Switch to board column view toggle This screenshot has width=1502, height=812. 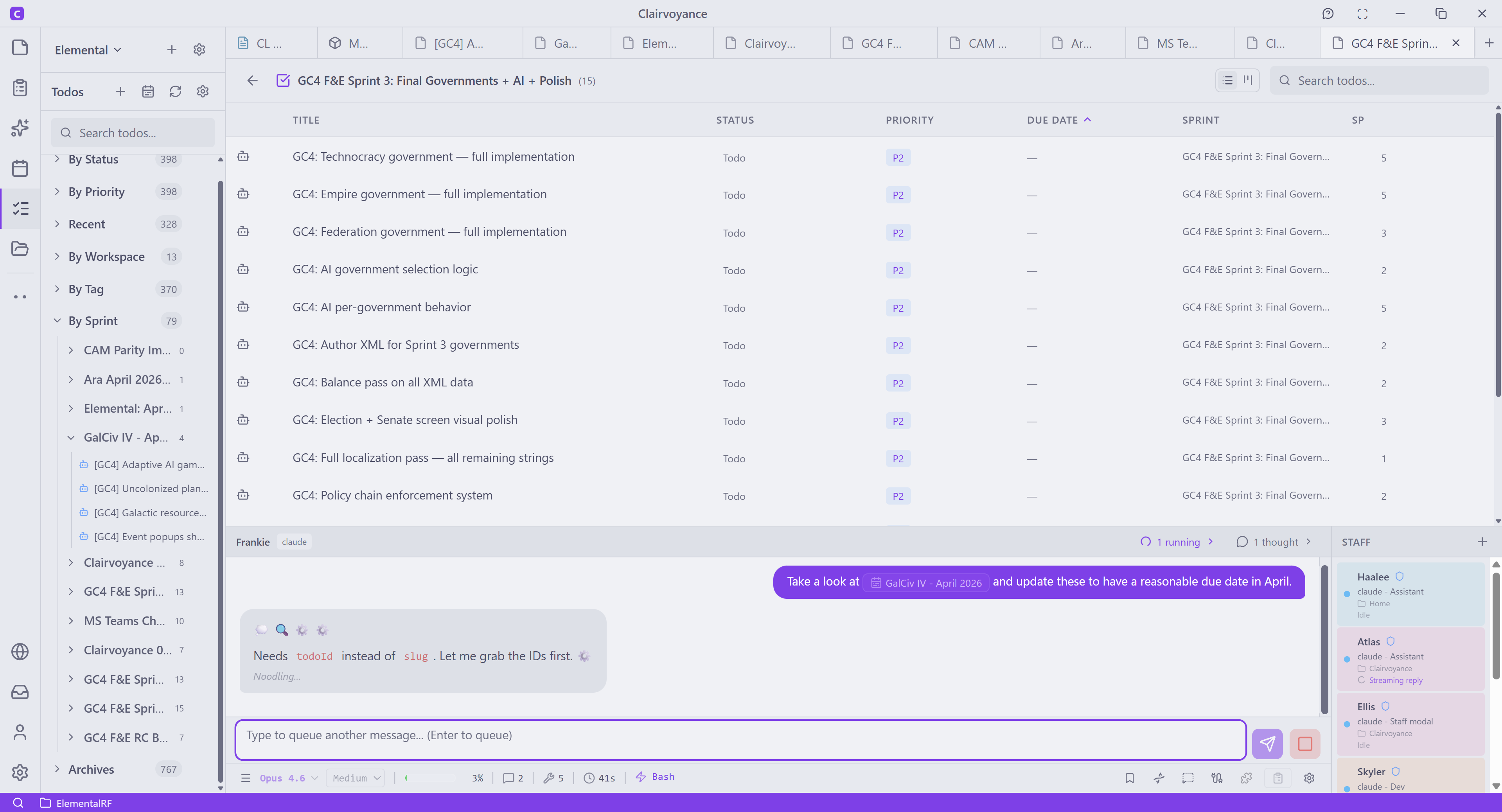coord(1248,81)
